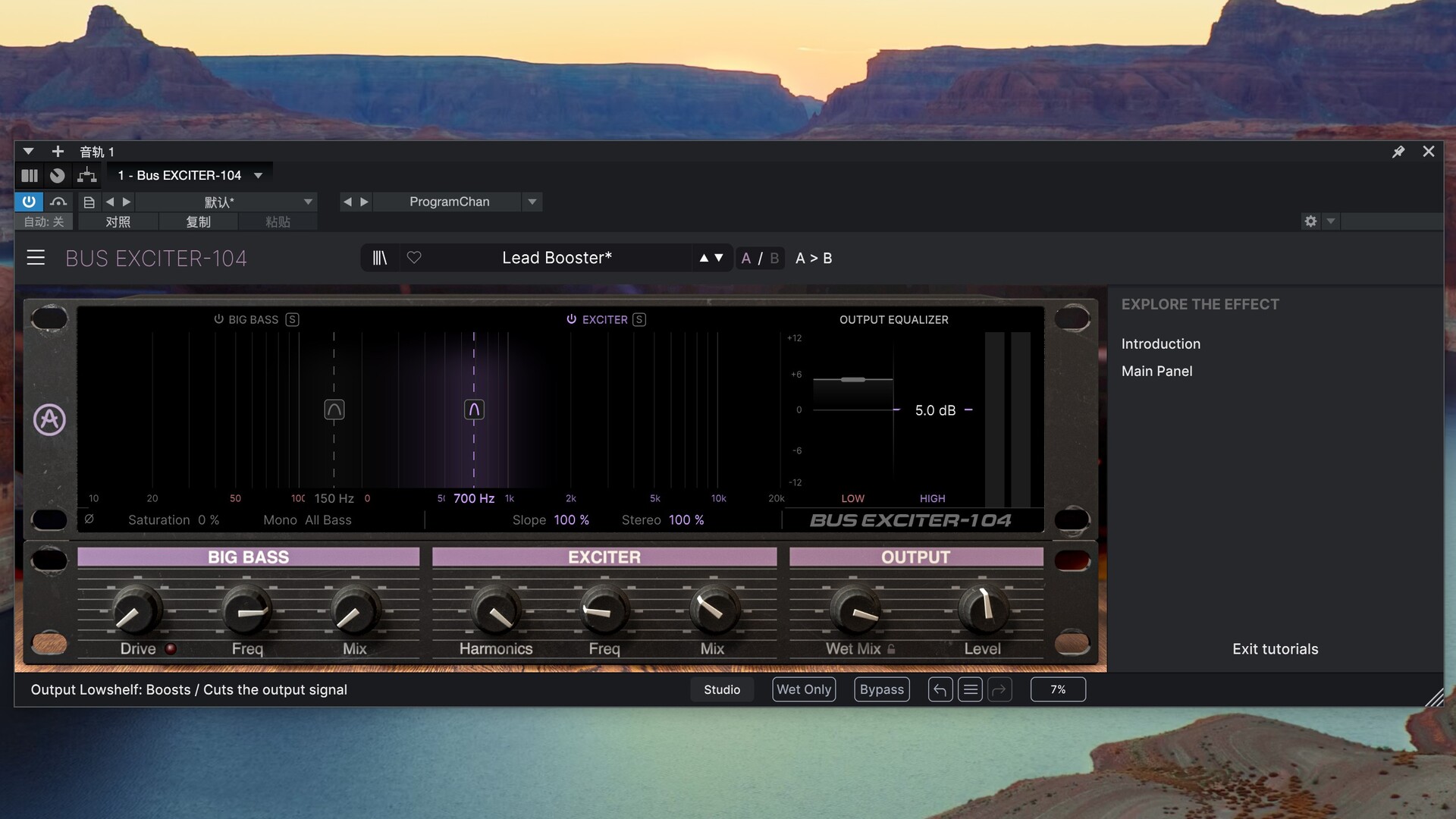This screenshot has width=1456, height=819.
Task: Click the Stereo 100 % value
Action: 686,519
